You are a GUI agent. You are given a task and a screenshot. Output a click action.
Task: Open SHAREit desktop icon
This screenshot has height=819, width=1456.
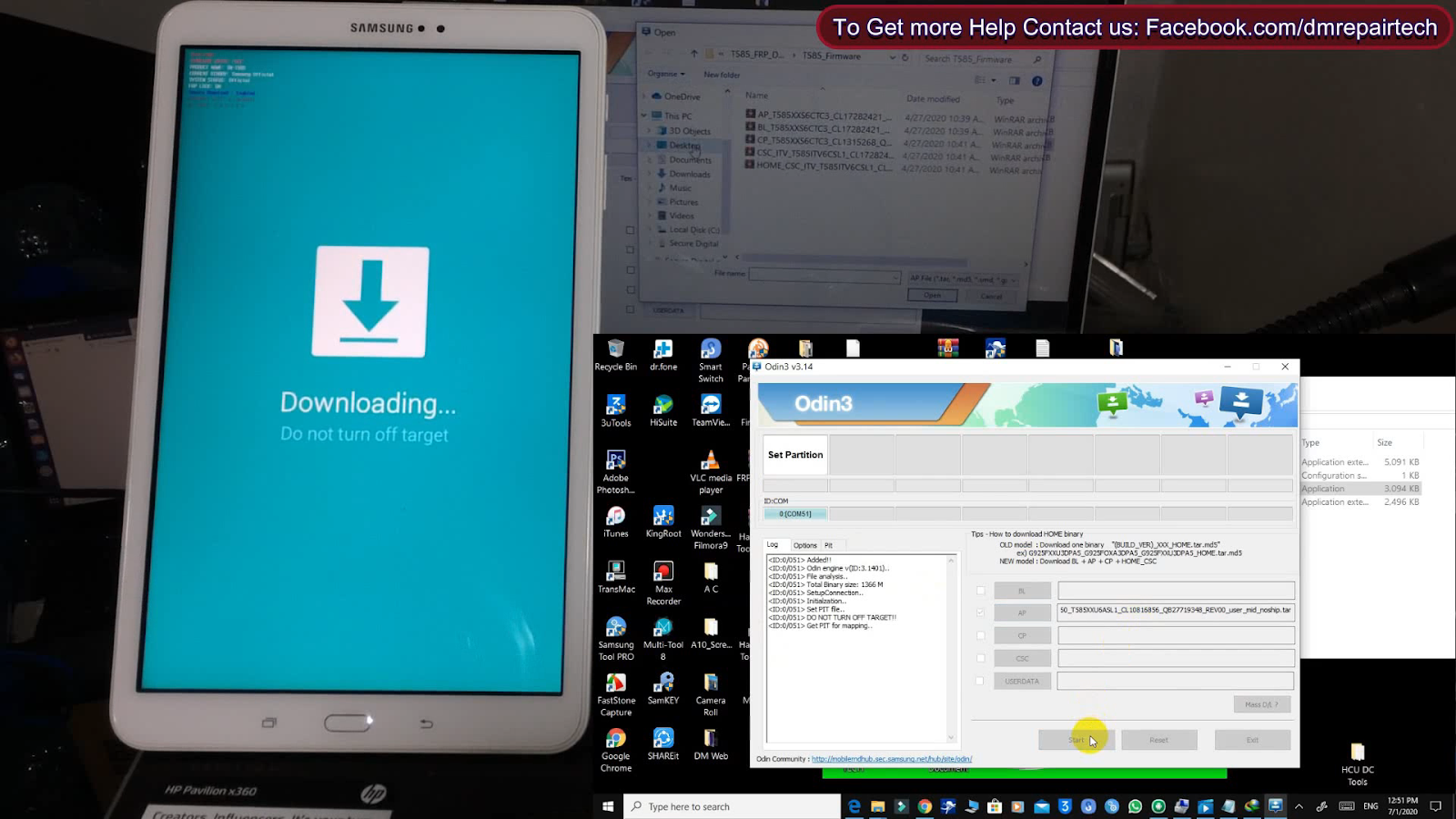click(x=663, y=744)
